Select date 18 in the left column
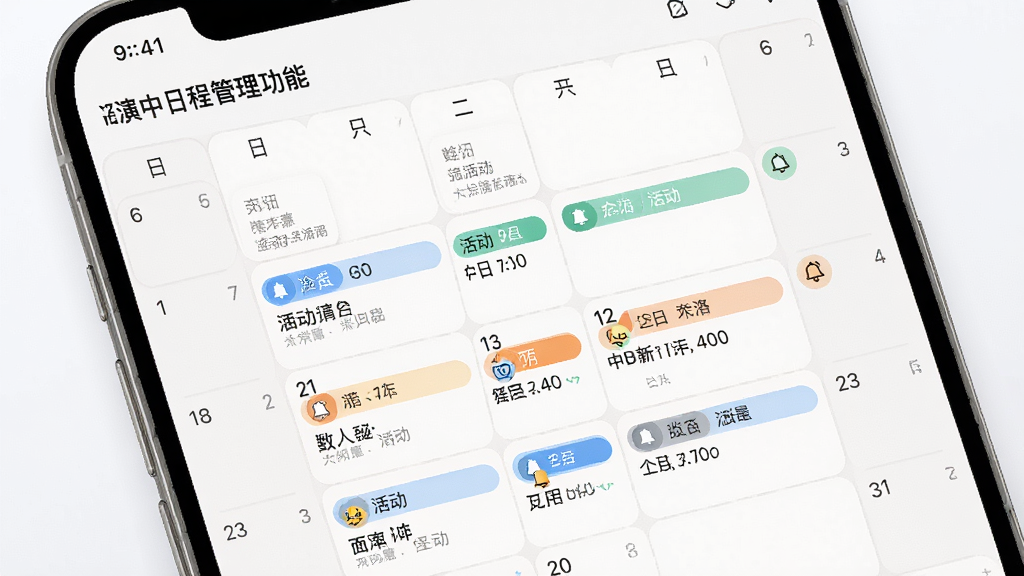The height and width of the screenshot is (576, 1024). click(x=200, y=416)
